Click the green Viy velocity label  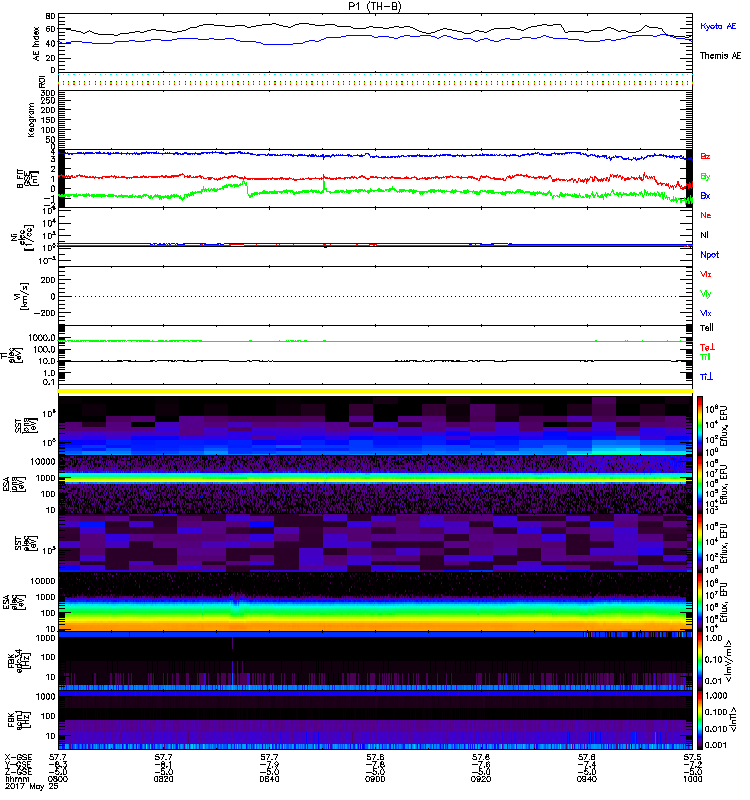coord(706,293)
